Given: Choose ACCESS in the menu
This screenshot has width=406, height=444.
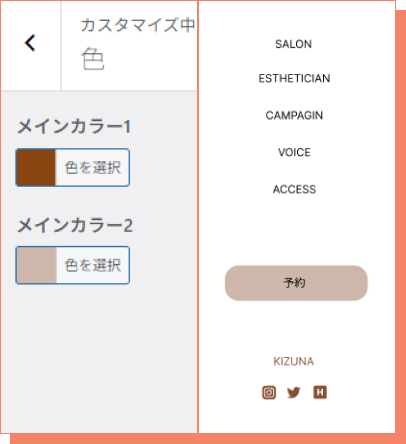Looking at the screenshot, I should coord(294,189).
